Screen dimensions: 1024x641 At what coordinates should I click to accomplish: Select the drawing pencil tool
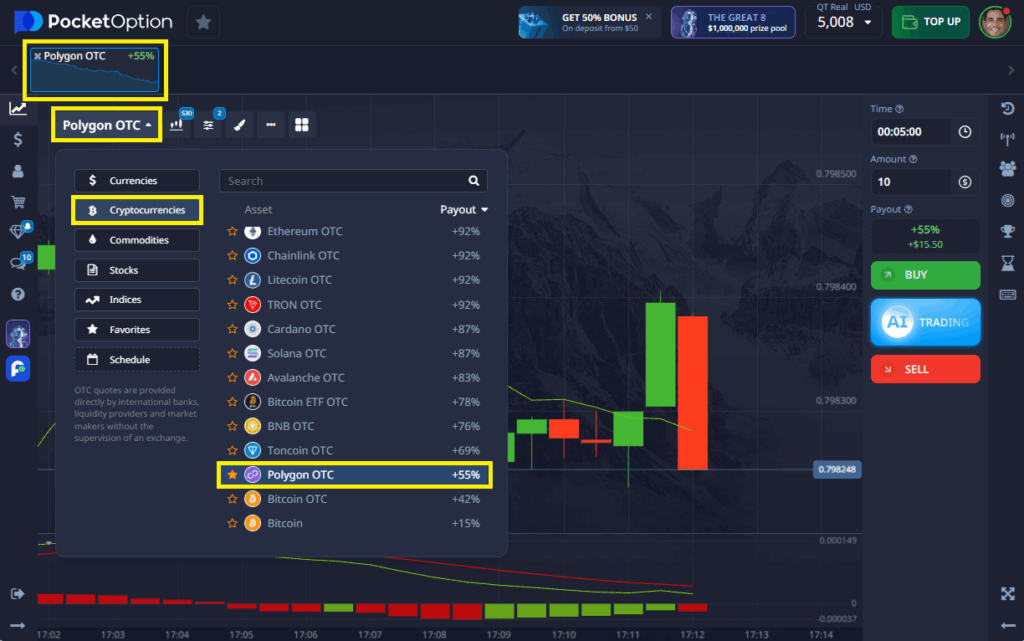(x=238, y=124)
